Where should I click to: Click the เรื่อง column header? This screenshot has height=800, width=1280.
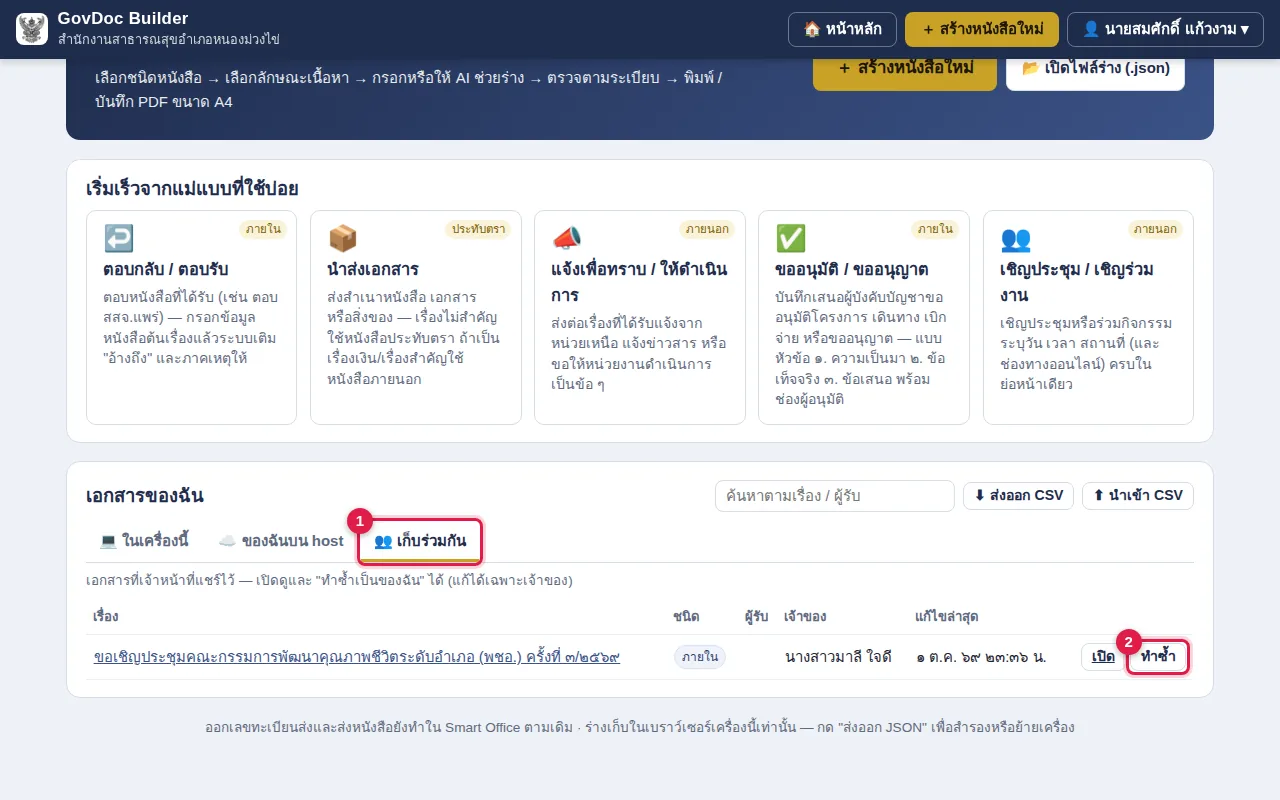[106, 616]
